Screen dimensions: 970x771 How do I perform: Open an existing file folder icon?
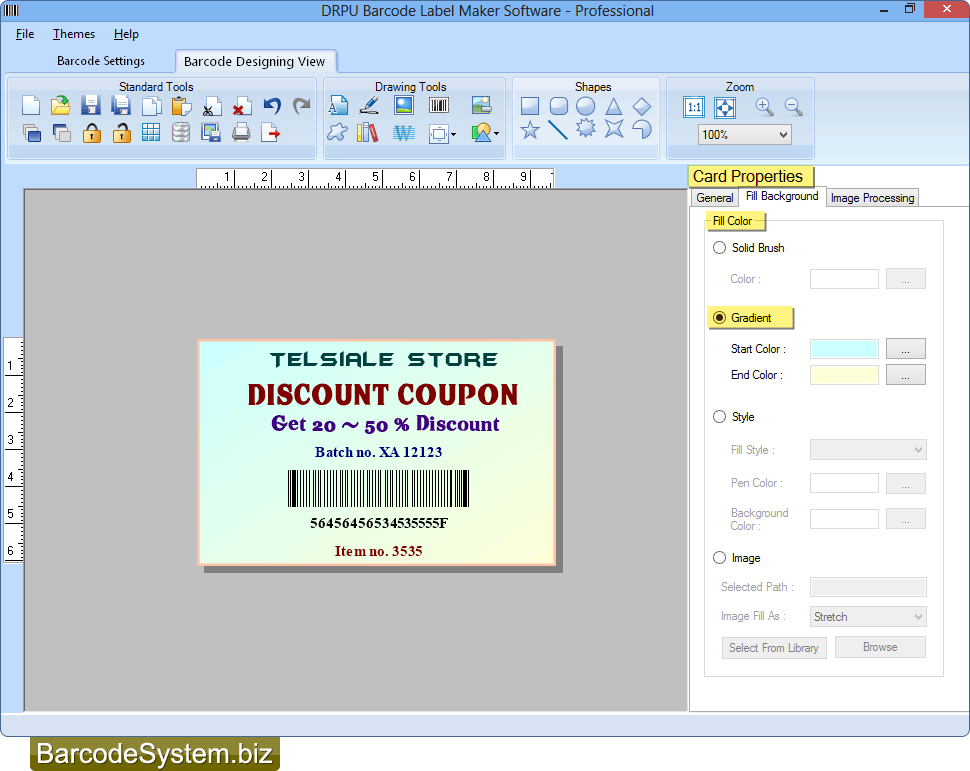point(61,106)
